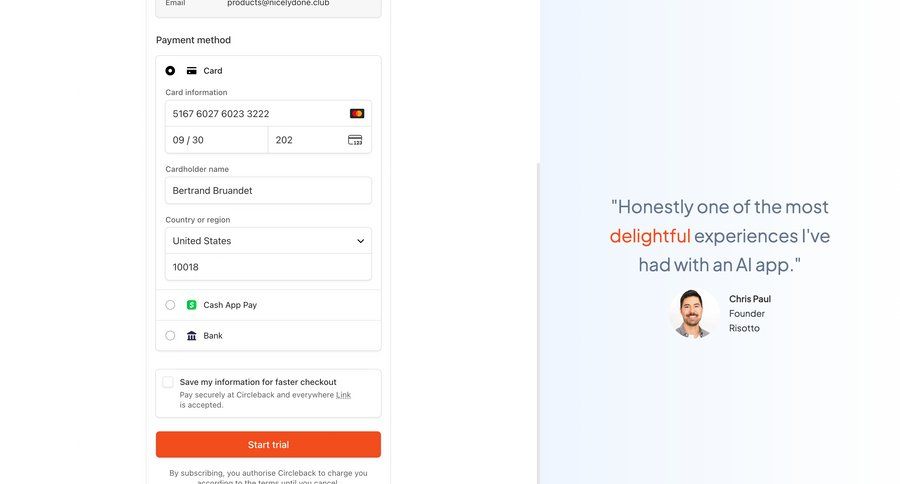Click the CVC field showing 202
This screenshot has width=900, height=484.
coord(320,140)
